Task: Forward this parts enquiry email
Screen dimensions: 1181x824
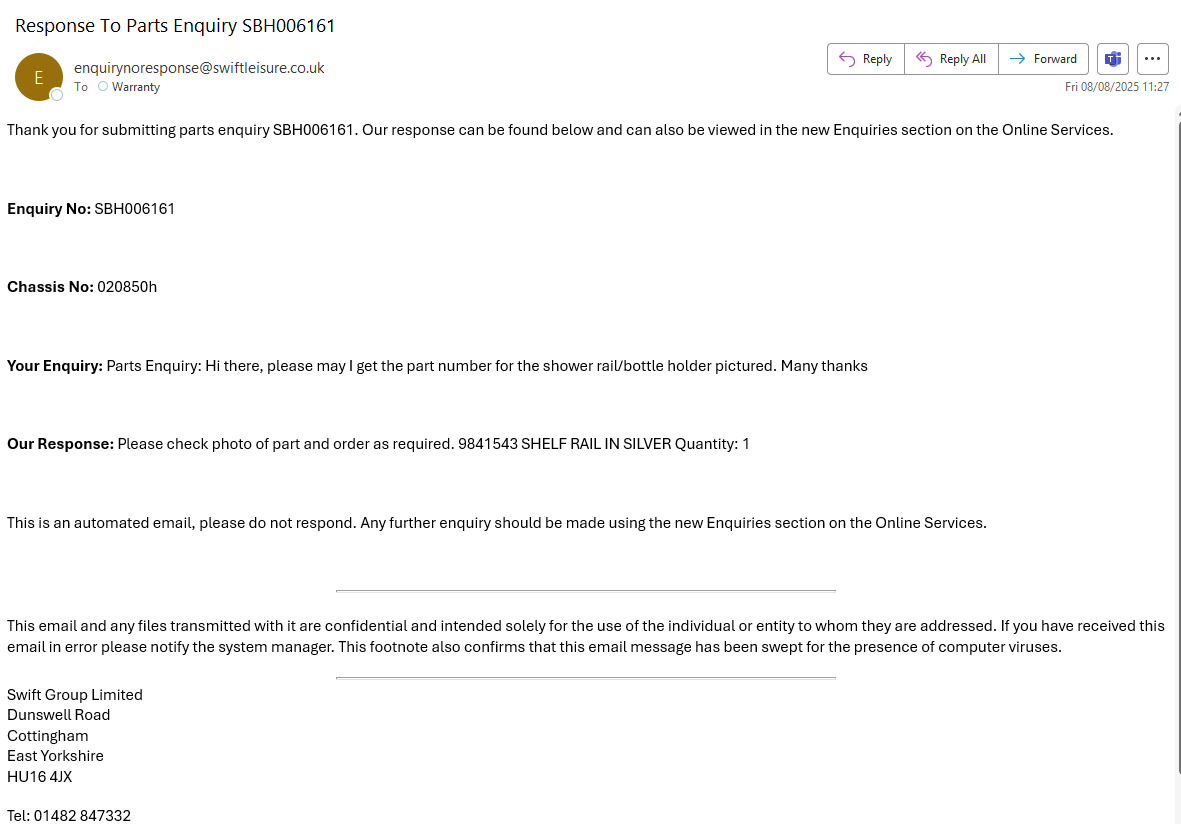Action: pyautogui.click(x=1043, y=59)
